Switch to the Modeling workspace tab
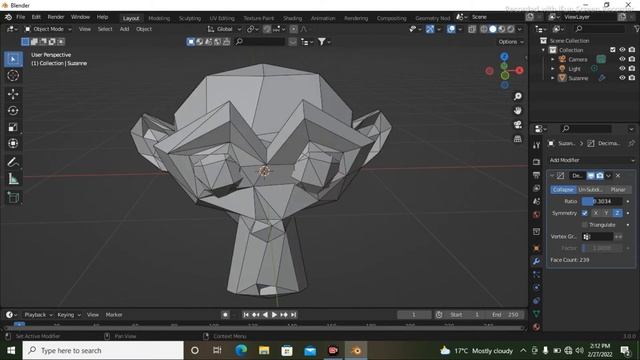Screen dimensions: 640x360 click(159, 18)
